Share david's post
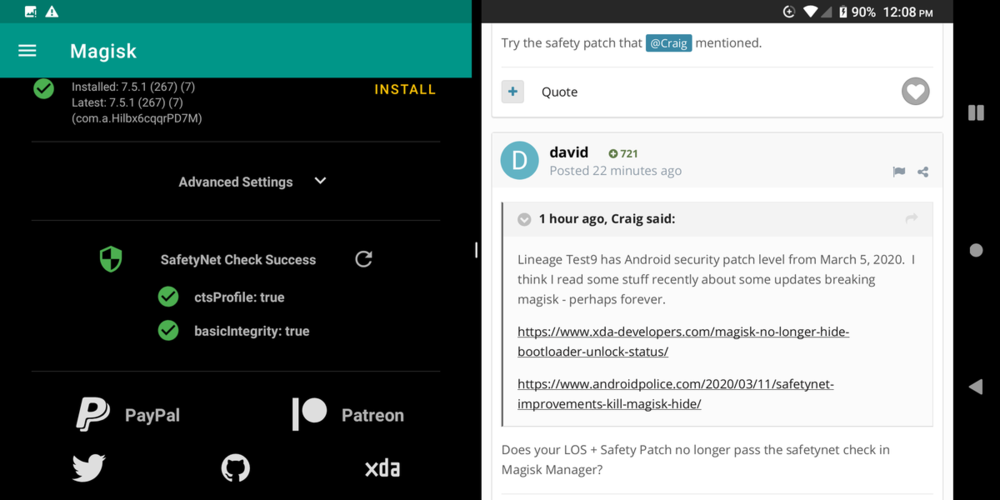The image size is (1000, 500). coord(923,172)
